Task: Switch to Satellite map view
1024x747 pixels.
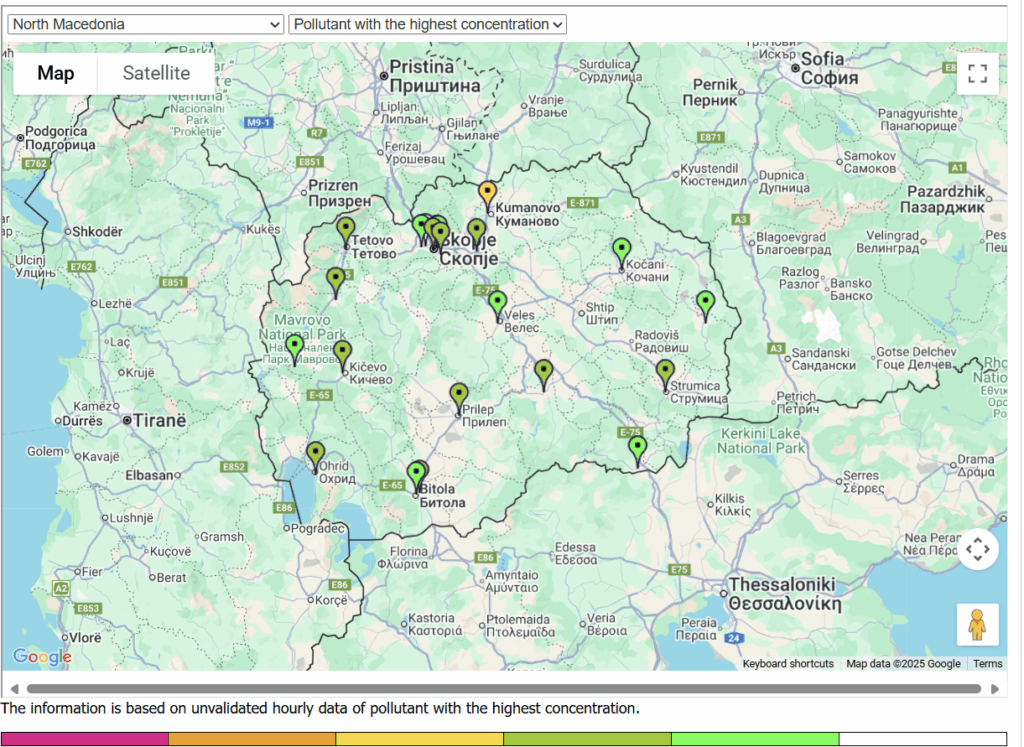Action: tap(156, 73)
